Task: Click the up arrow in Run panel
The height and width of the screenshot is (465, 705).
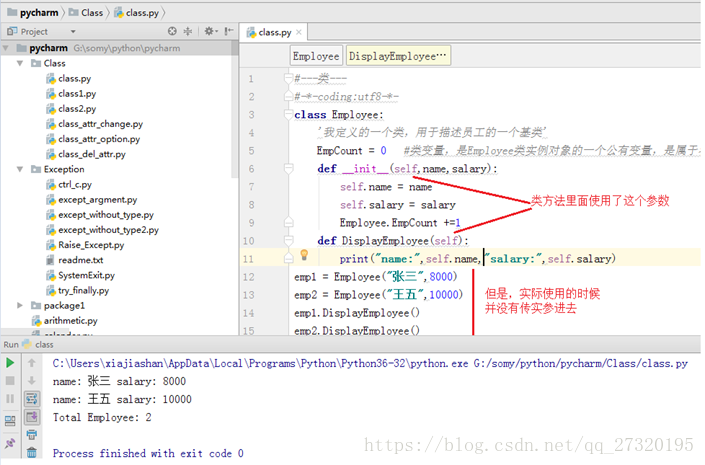Action: pos(31,363)
